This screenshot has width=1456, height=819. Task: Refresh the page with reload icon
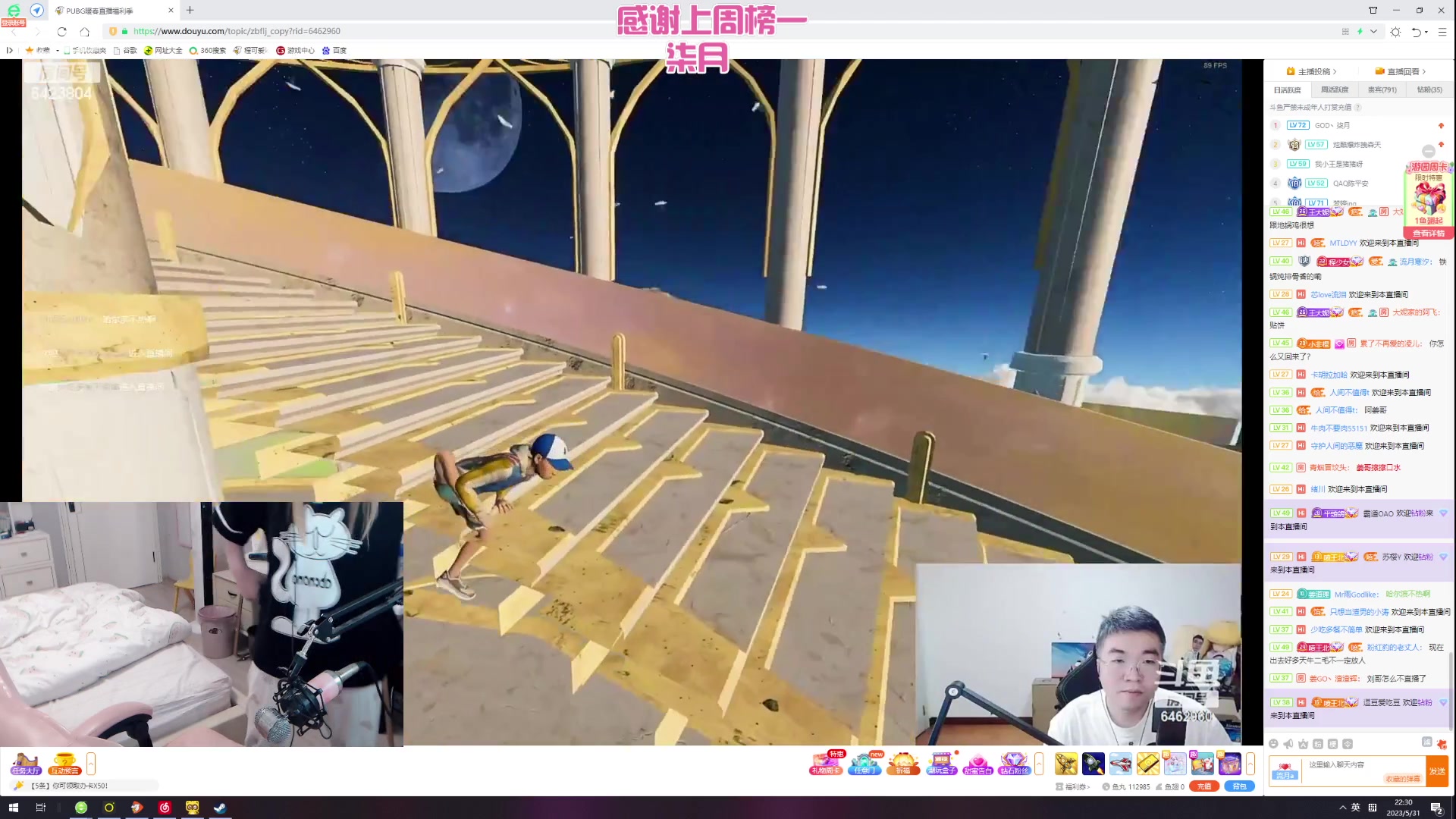[x=62, y=32]
